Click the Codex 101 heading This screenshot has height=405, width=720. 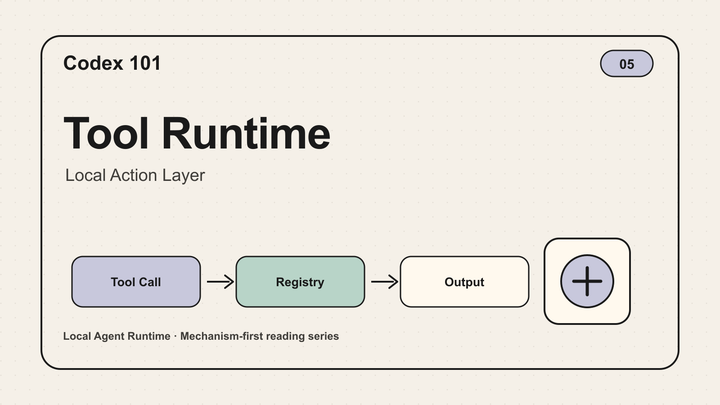pyautogui.click(x=112, y=63)
